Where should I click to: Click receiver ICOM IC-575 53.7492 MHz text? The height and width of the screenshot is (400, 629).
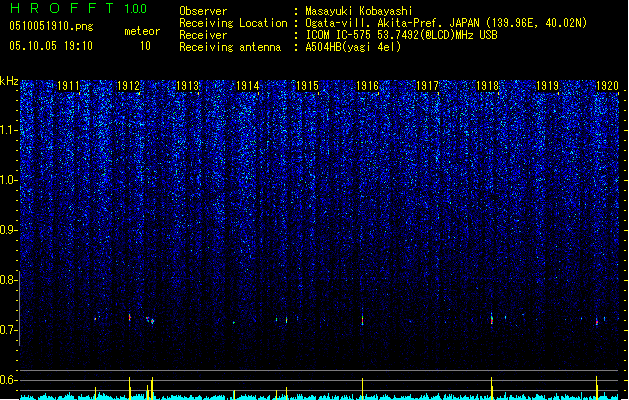401,35
